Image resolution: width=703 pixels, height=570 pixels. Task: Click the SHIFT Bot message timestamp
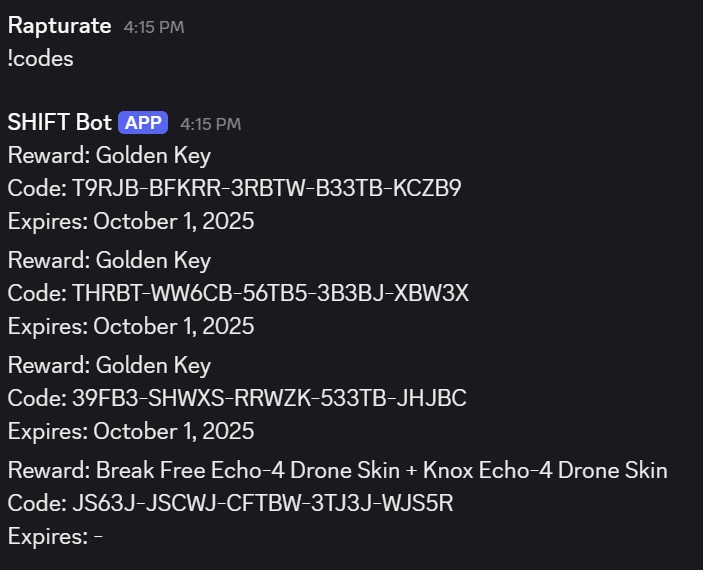click(x=210, y=124)
